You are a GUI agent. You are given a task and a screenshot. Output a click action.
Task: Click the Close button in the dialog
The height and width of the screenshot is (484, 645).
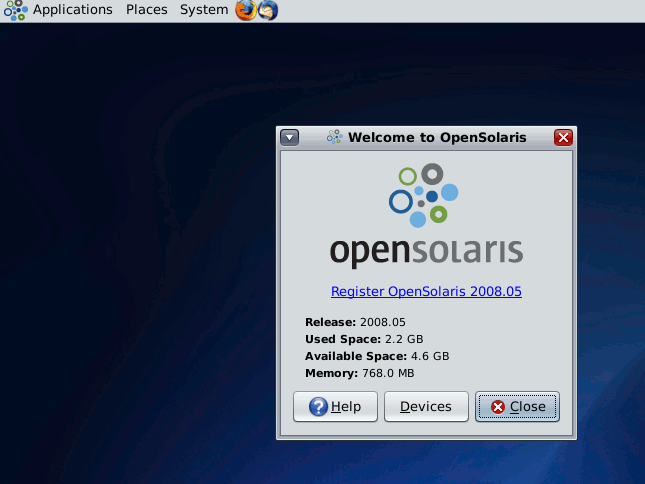tap(517, 406)
